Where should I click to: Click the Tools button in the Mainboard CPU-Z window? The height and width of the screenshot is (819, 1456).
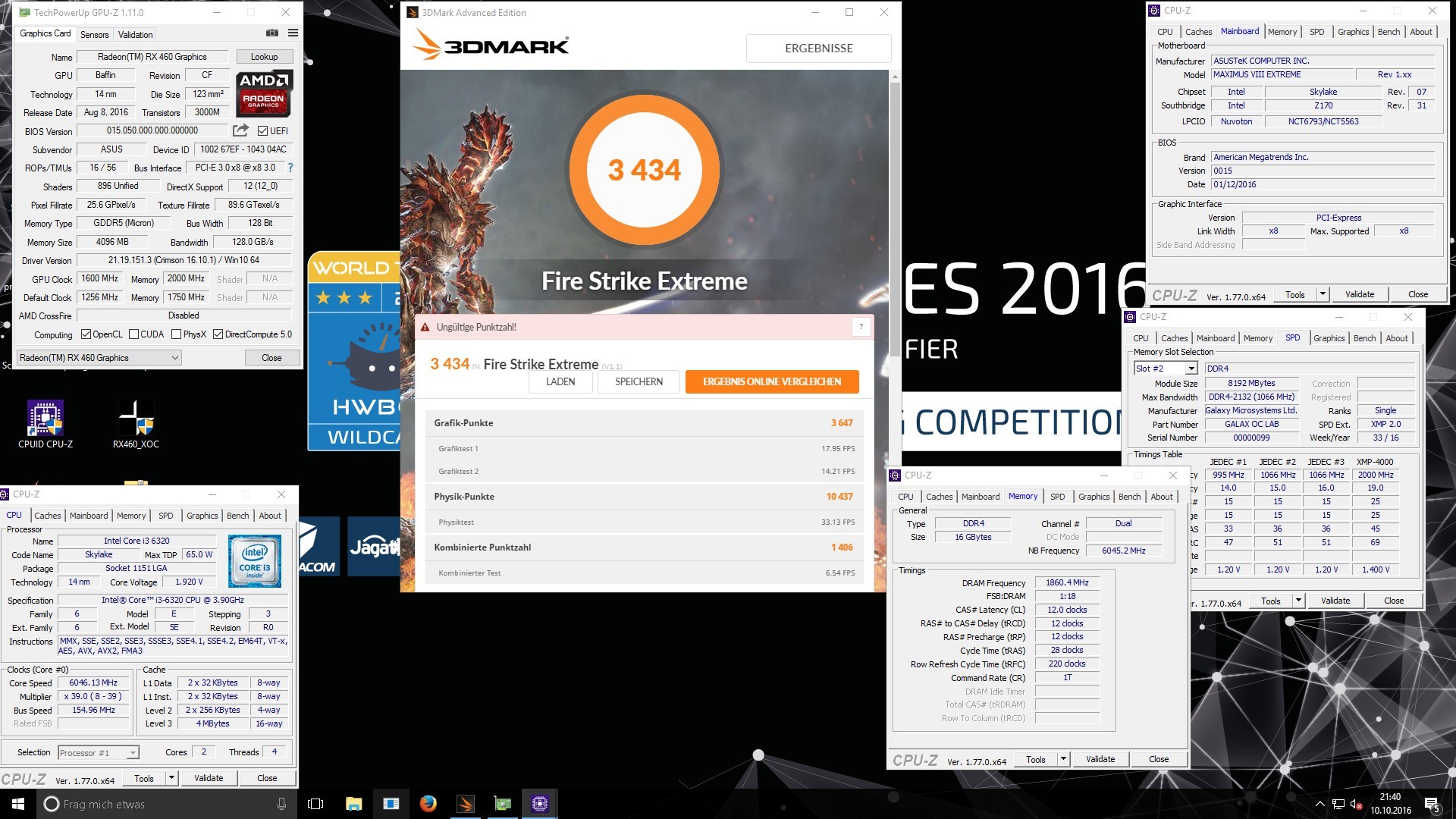pos(1295,294)
